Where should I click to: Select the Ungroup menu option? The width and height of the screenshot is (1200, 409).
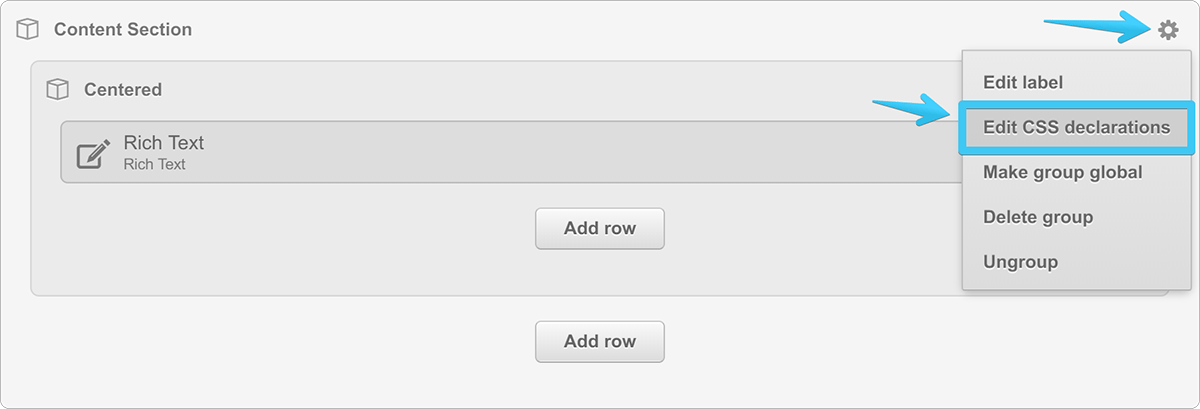(1020, 262)
